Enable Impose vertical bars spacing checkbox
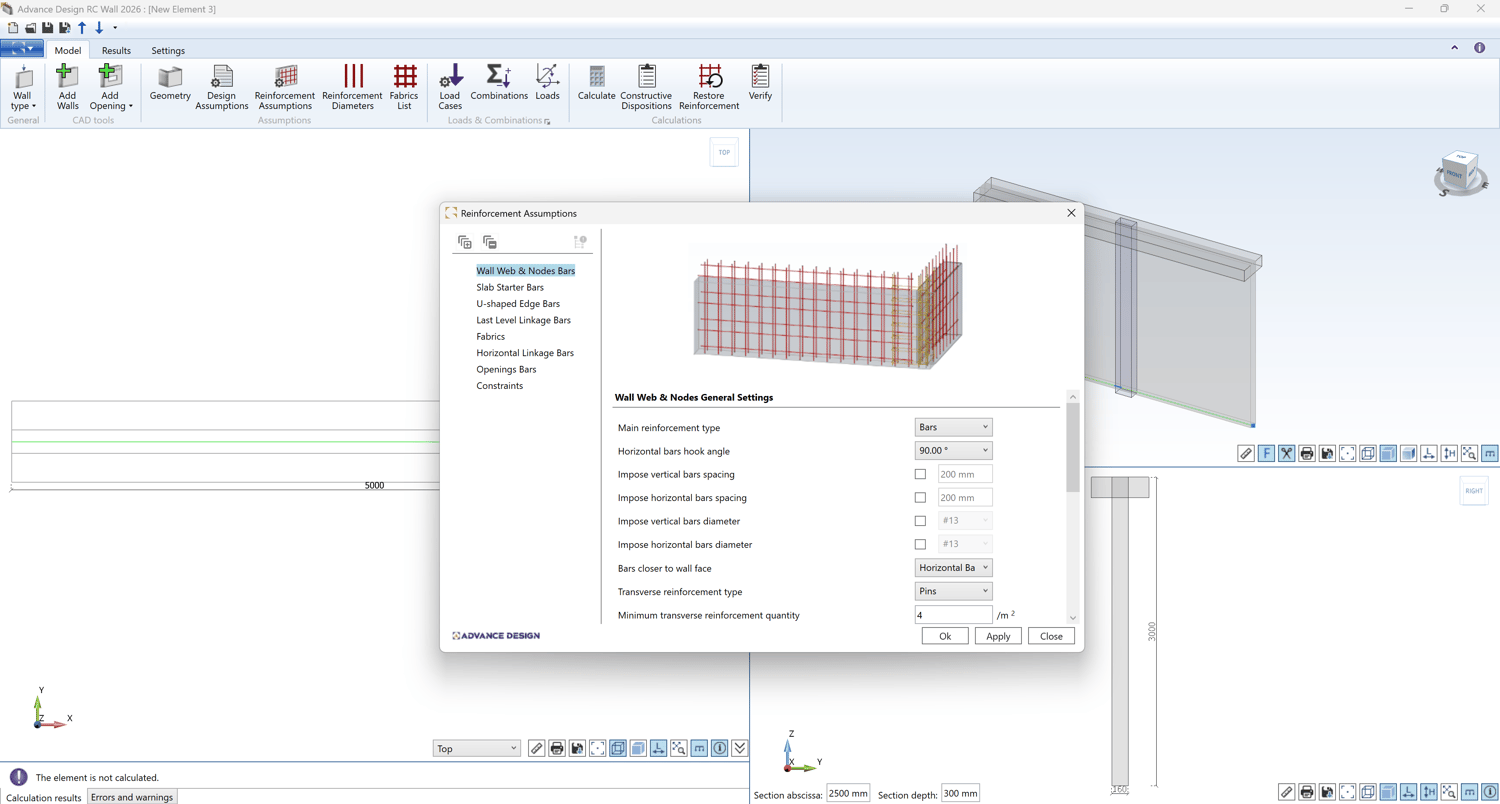Image resolution: width=1500 pixels, height=804 pixels. [920, 474]
